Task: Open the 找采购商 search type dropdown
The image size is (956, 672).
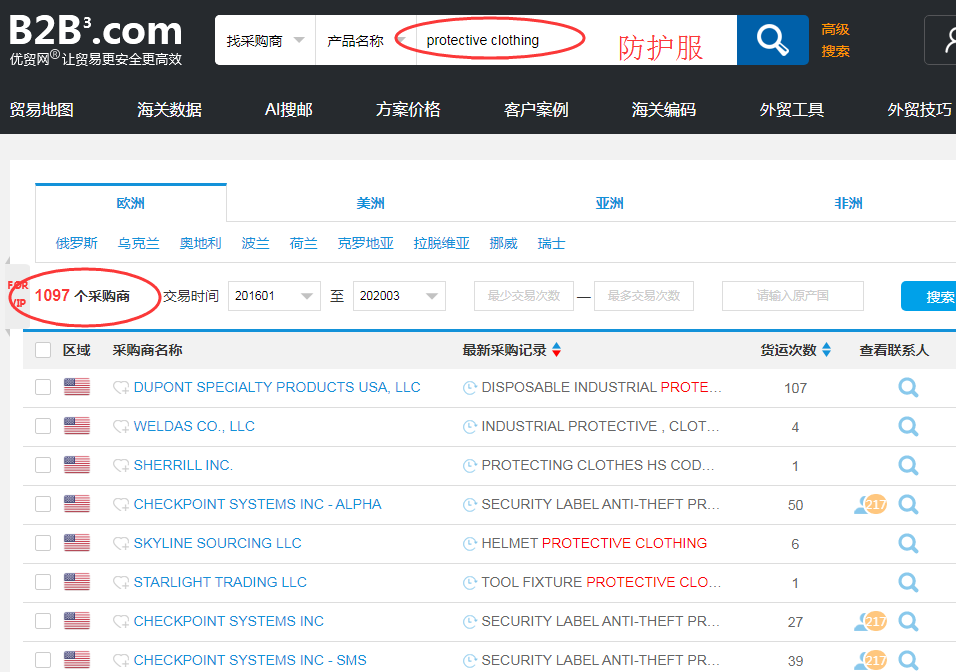Action: 265,40
